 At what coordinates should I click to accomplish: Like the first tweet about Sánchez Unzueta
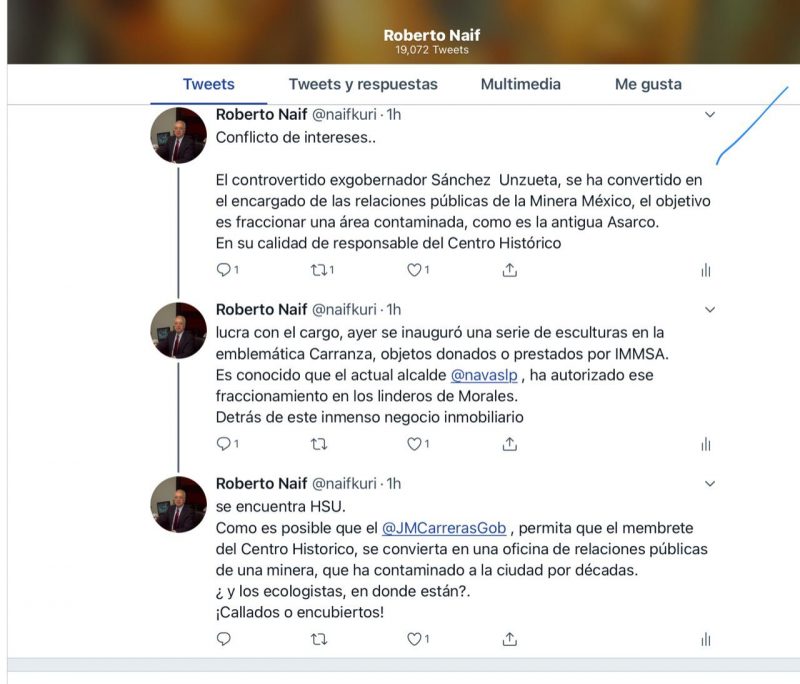pos(414,270)
